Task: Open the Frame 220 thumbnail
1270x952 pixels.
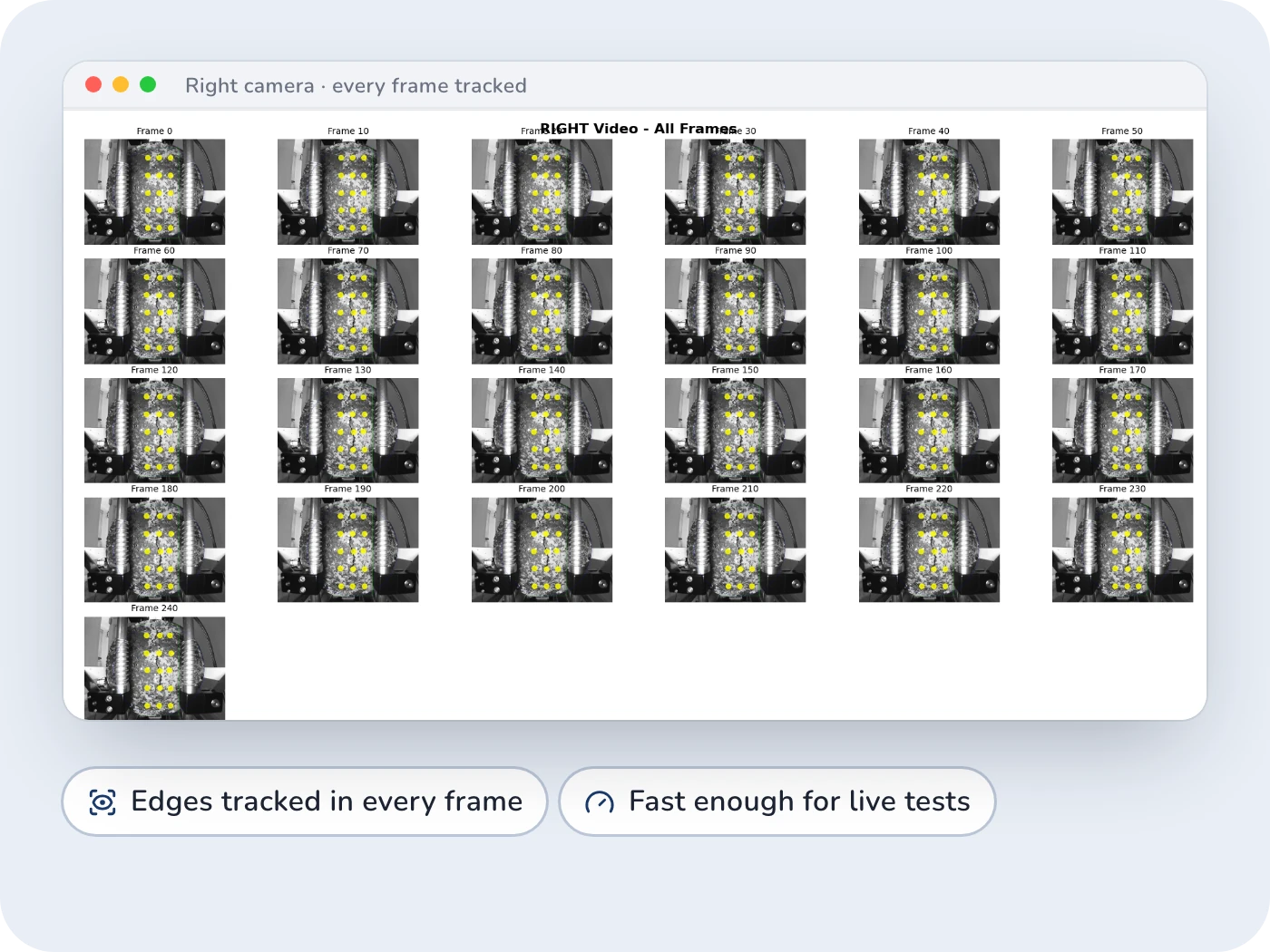Action: [929, 549]
